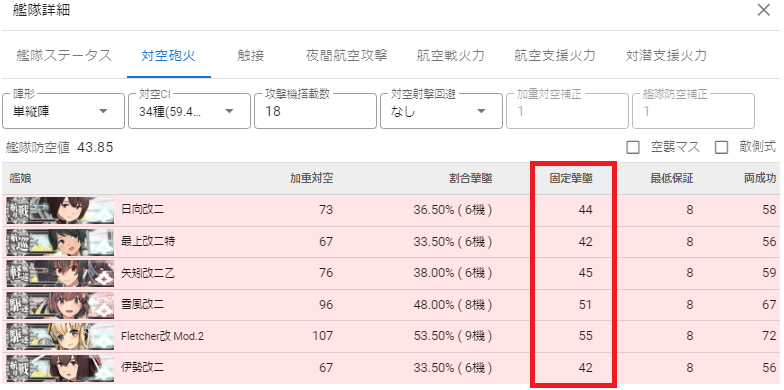Click the 雪風改二 ship banner image
This screenshot has width=784, height=390.
[x=60, y=305]
